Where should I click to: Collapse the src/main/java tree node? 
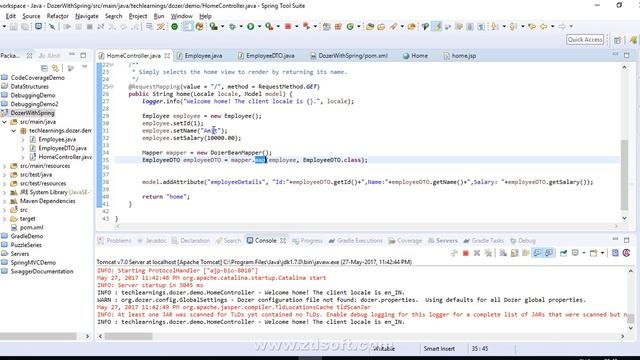coord(4,122)
